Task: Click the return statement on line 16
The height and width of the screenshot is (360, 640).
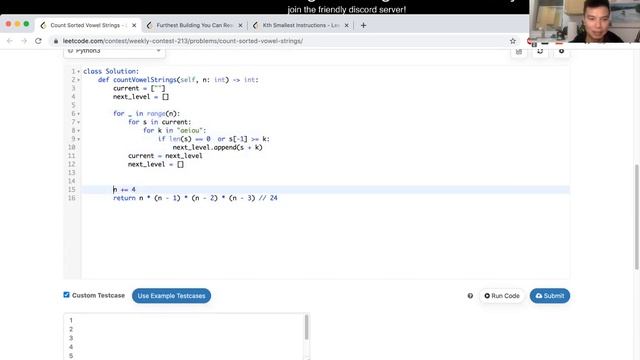Action: click(x=195, y=198)
